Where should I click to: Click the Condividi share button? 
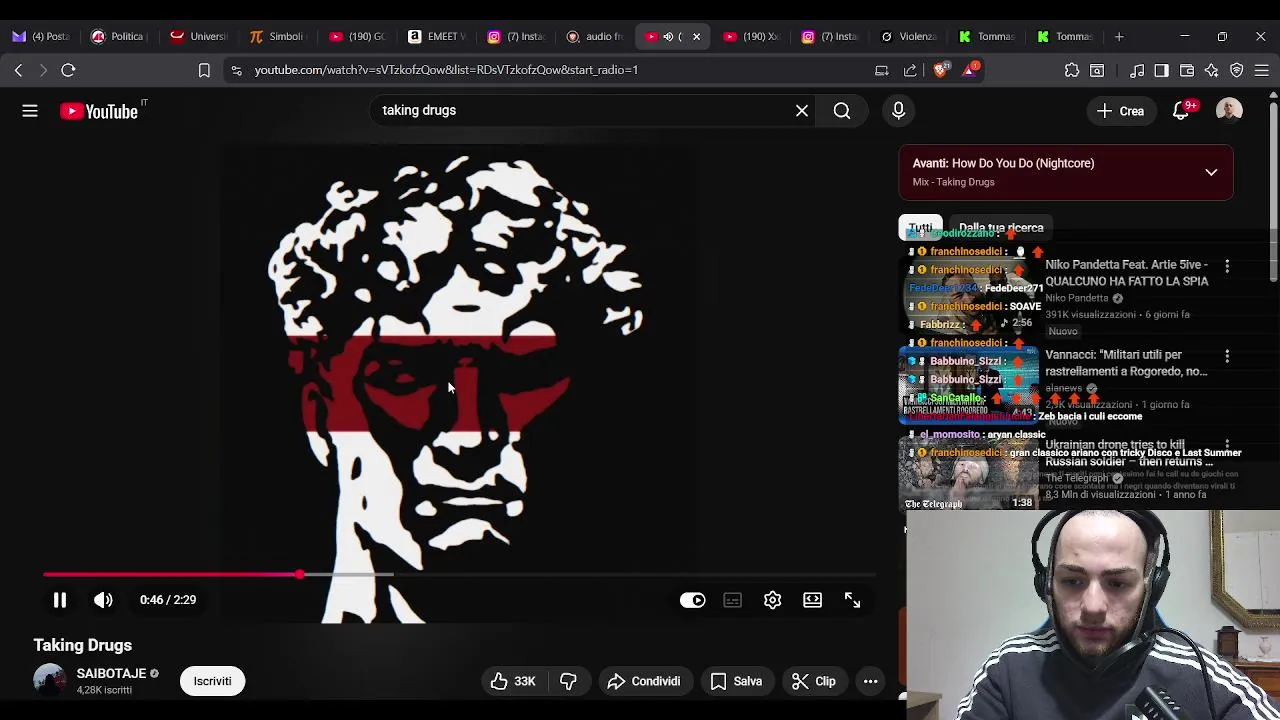[x=643, y=681]
